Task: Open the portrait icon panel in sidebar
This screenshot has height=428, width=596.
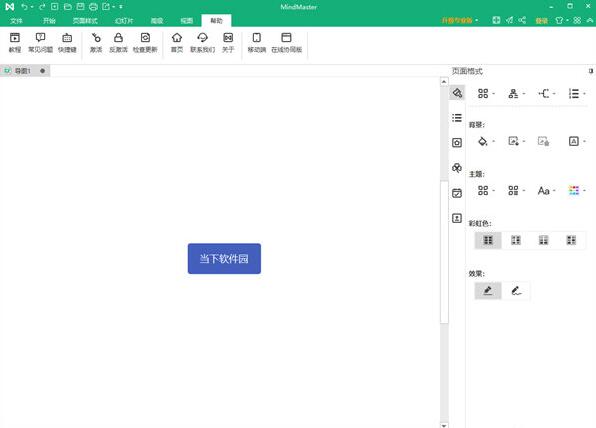Action: point(457,218)
